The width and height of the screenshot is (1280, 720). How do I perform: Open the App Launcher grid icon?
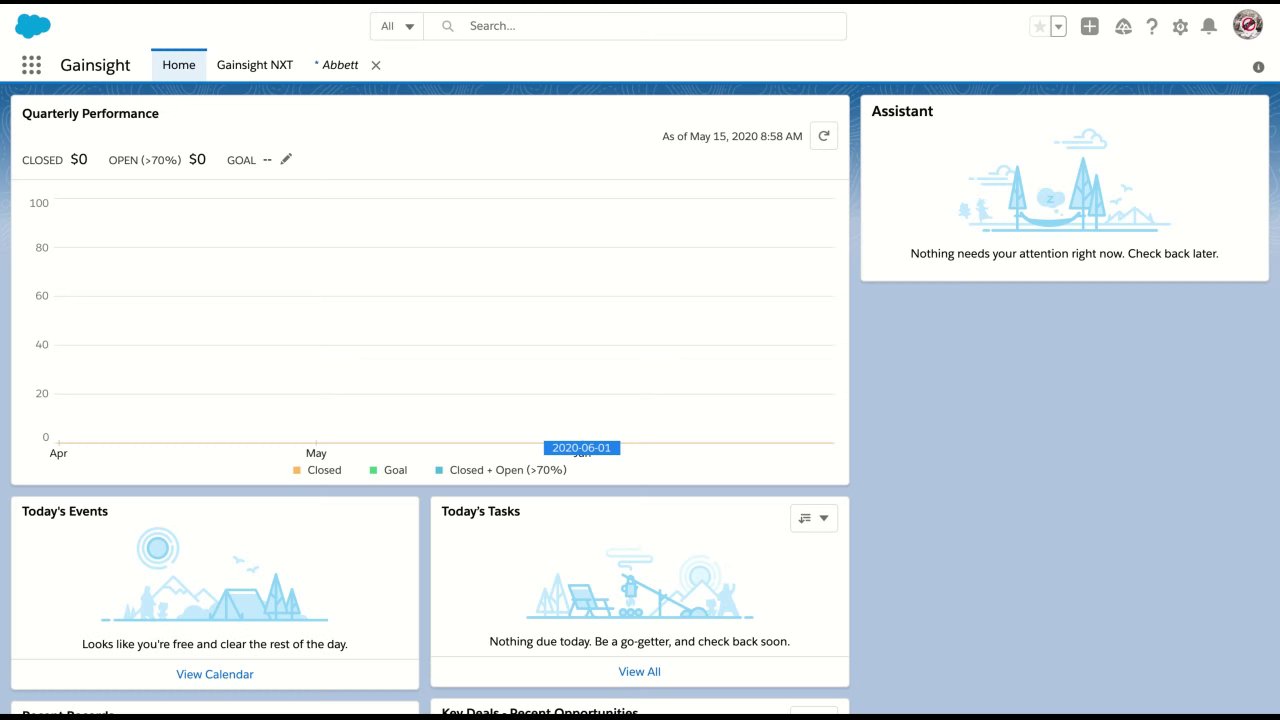coord(31,65)
